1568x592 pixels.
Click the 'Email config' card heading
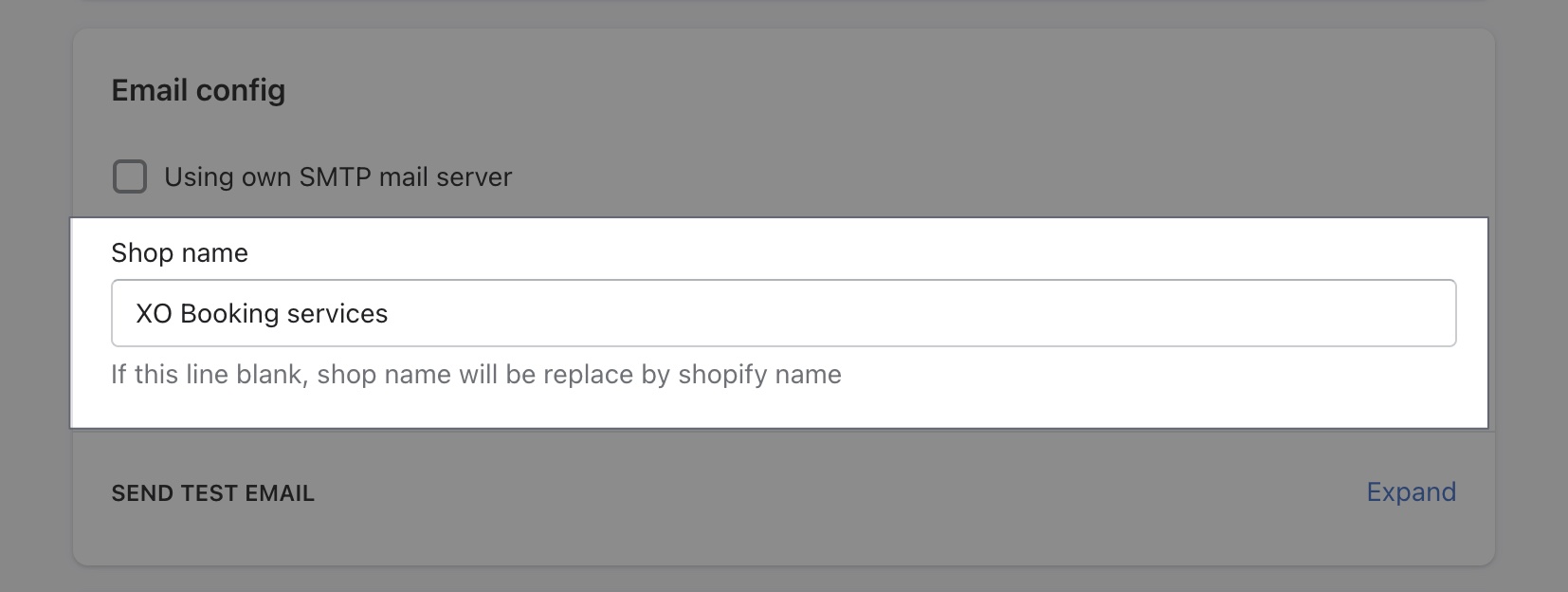tap(198, 90)
